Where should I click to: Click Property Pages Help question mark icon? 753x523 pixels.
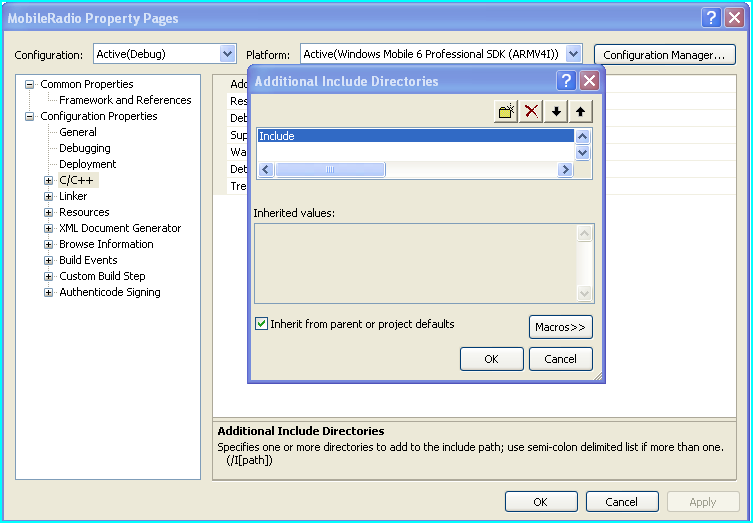710,18
